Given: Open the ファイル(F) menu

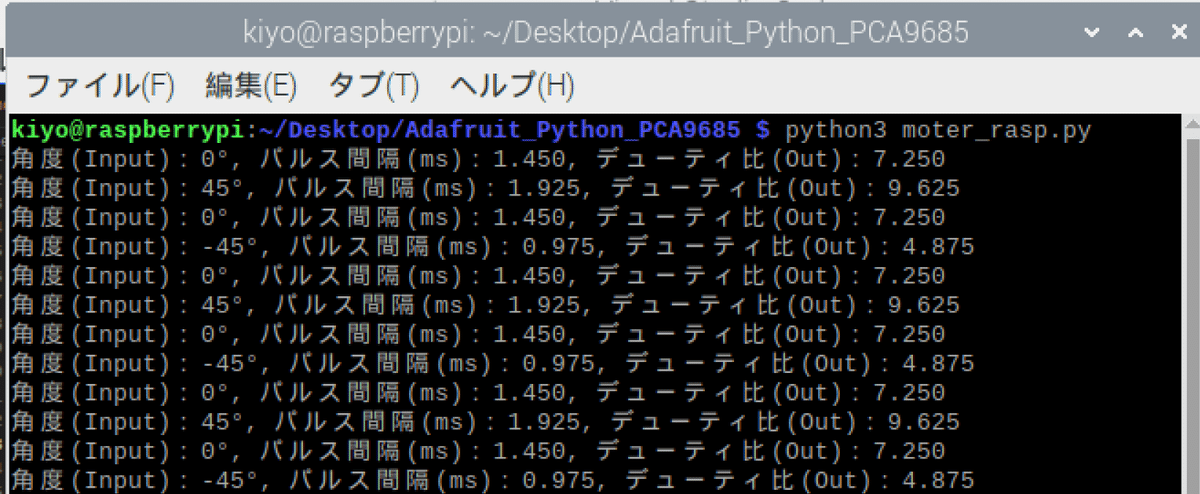Looking at the screenshot, I should (99, 86).
